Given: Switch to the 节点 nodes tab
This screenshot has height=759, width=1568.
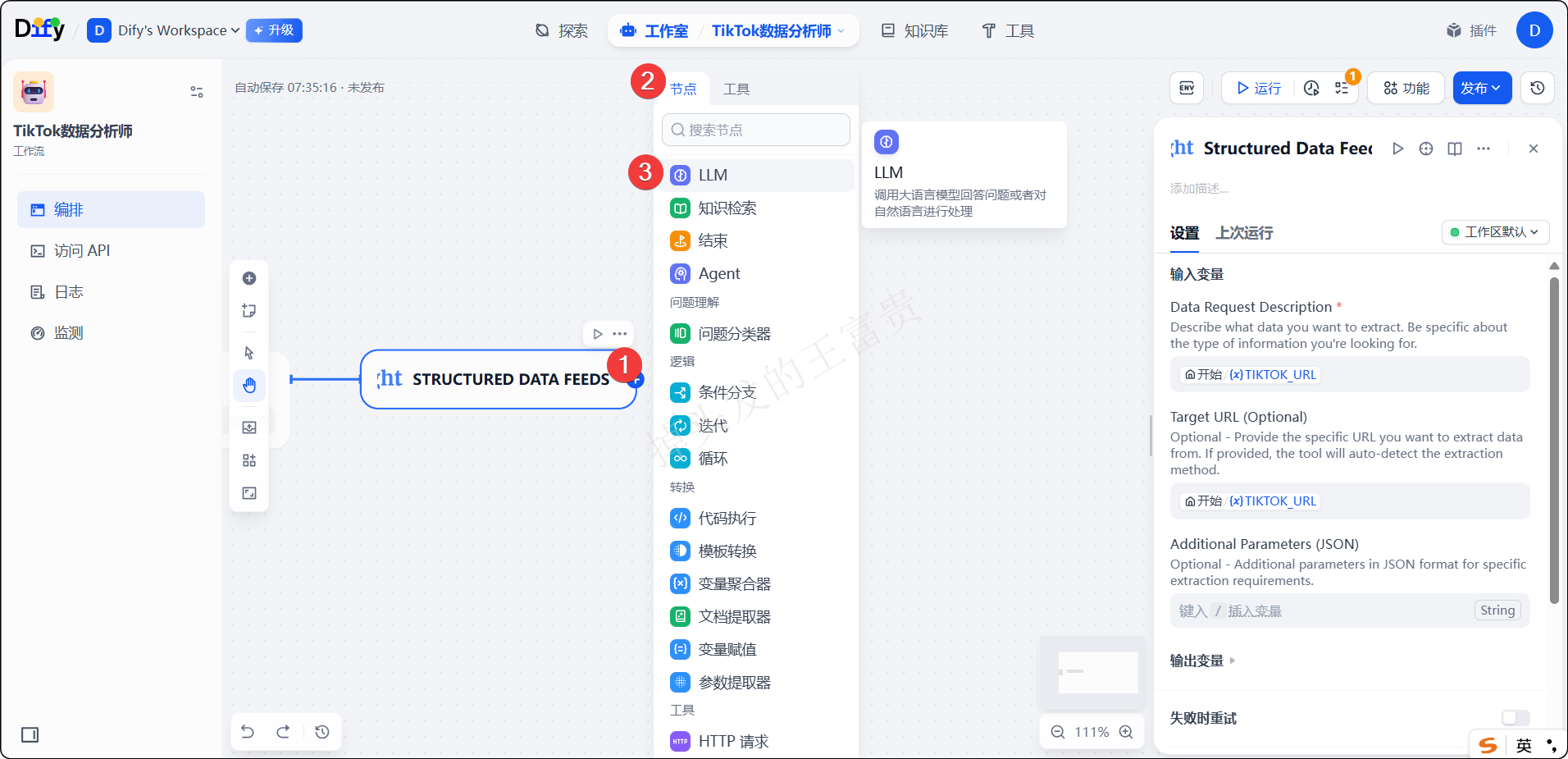Looking at the screenshot, I should (683, 89).
